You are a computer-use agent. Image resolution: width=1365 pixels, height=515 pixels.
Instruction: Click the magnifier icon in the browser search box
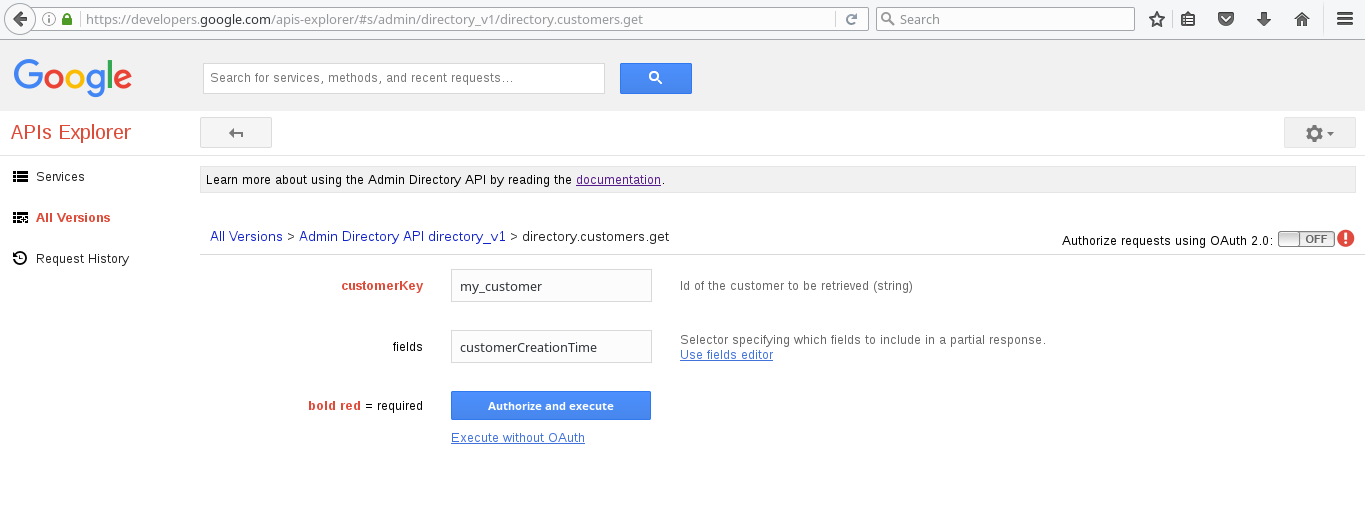click(x=887, y=19)
